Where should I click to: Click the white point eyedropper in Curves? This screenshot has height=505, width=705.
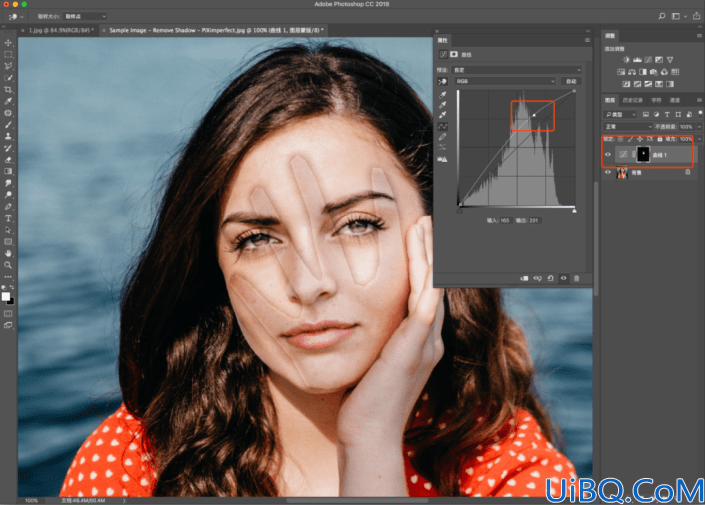(x=442, y=116)
